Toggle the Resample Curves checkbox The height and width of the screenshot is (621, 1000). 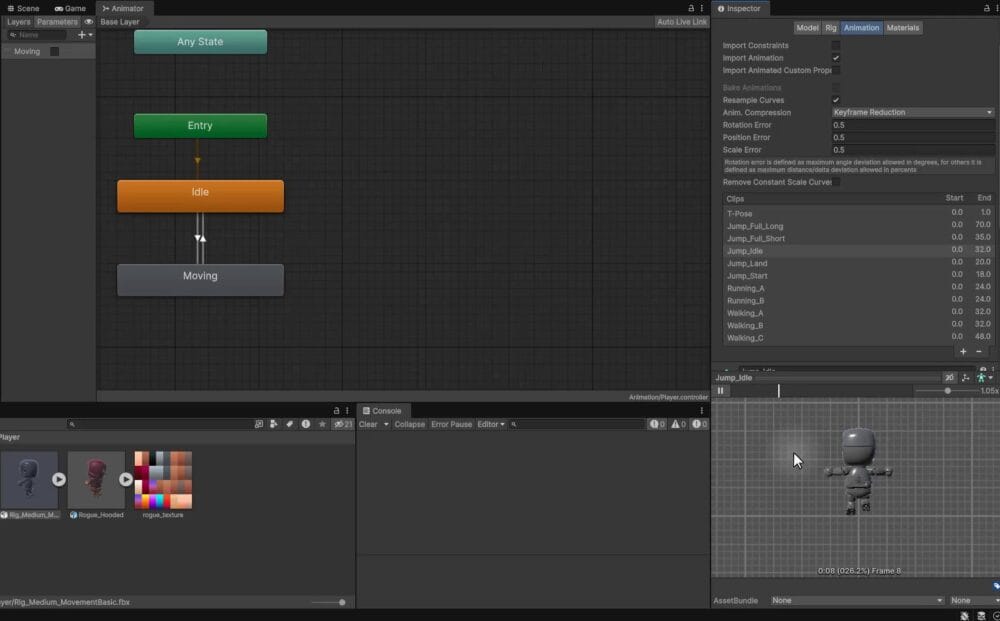[835, 100]
